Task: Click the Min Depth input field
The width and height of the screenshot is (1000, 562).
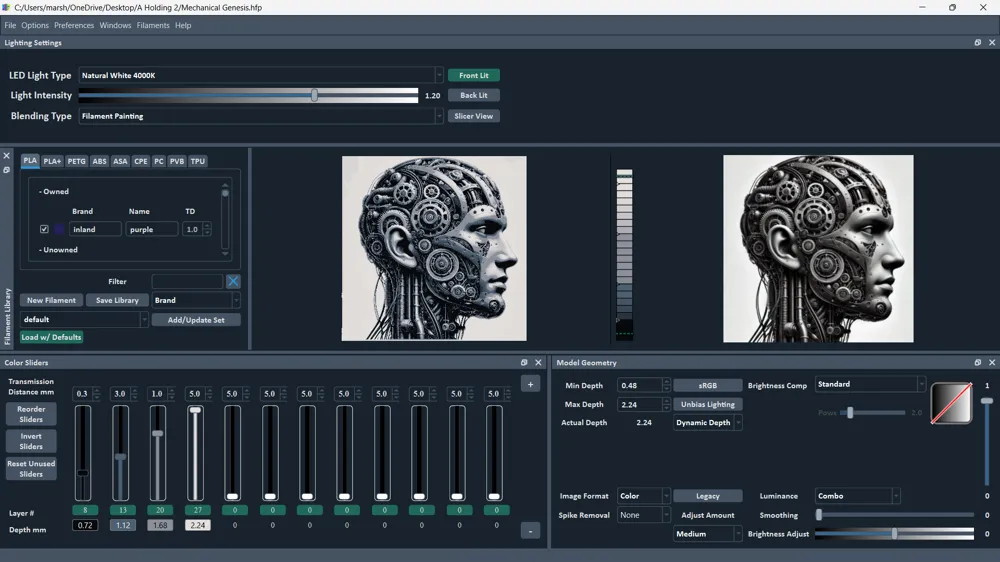Action: click(638, 385)
